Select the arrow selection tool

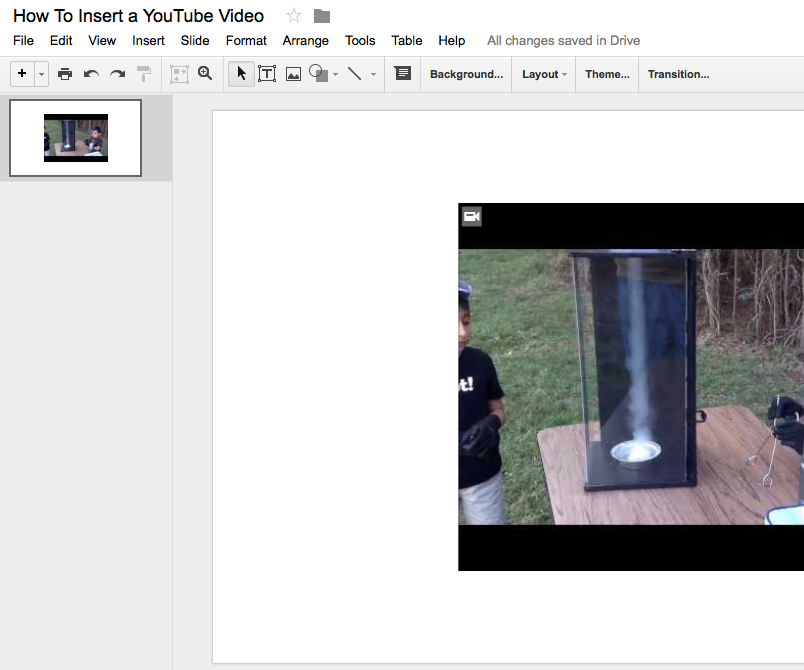pyautogui.click(x=241, y=73)
